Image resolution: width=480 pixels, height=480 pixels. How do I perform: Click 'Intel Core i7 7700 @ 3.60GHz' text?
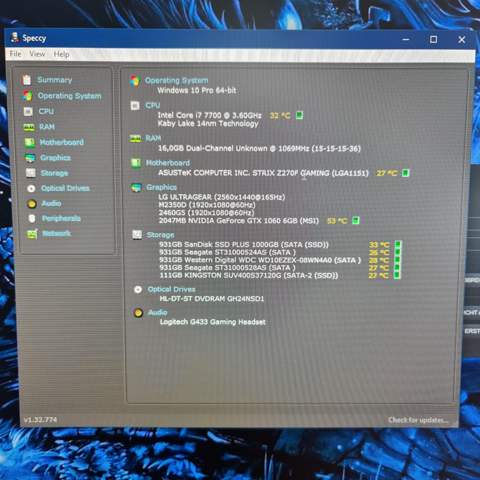209,115
